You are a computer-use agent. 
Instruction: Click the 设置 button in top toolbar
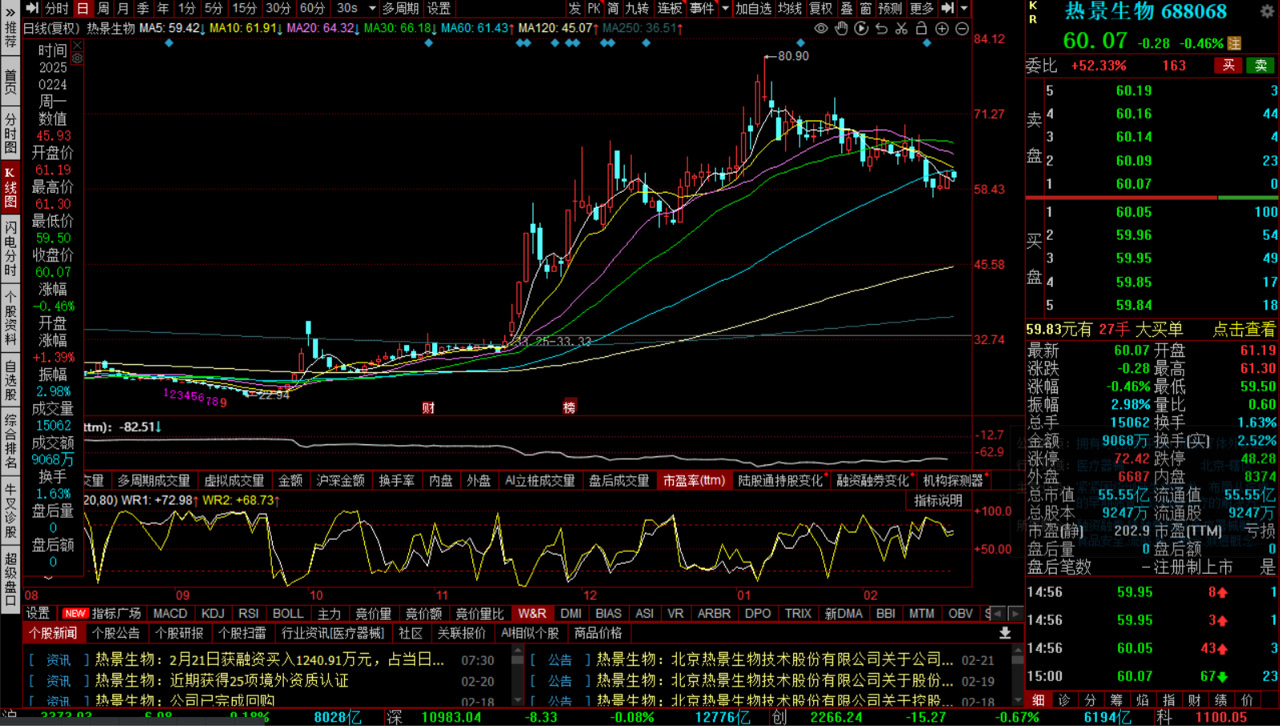point(439,8)
